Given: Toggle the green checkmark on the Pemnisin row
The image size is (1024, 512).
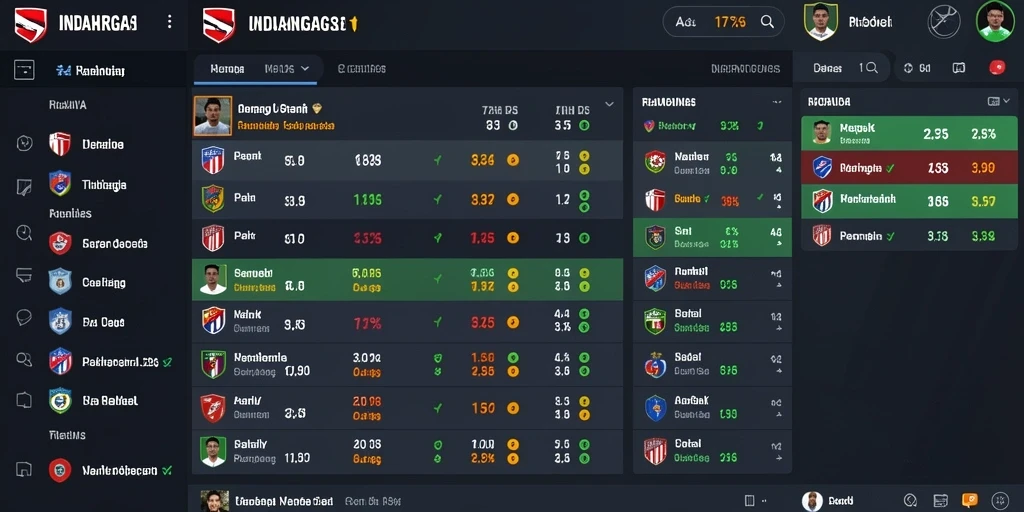Looking at the screenshot, I should [891, 236].
